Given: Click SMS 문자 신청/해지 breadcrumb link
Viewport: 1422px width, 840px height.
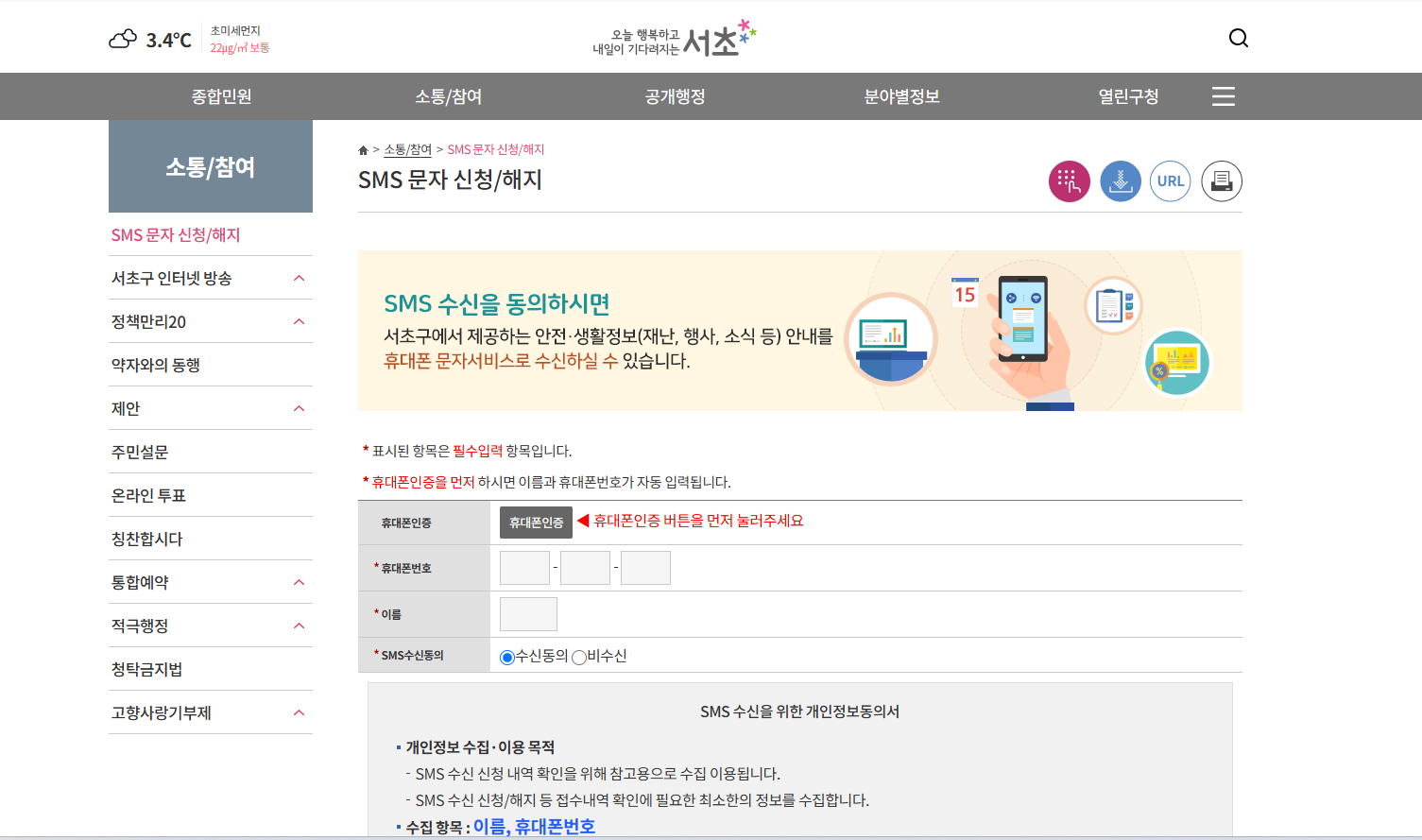Looking at the screenshot, I should pyautogui.click(x=496, y=150).
